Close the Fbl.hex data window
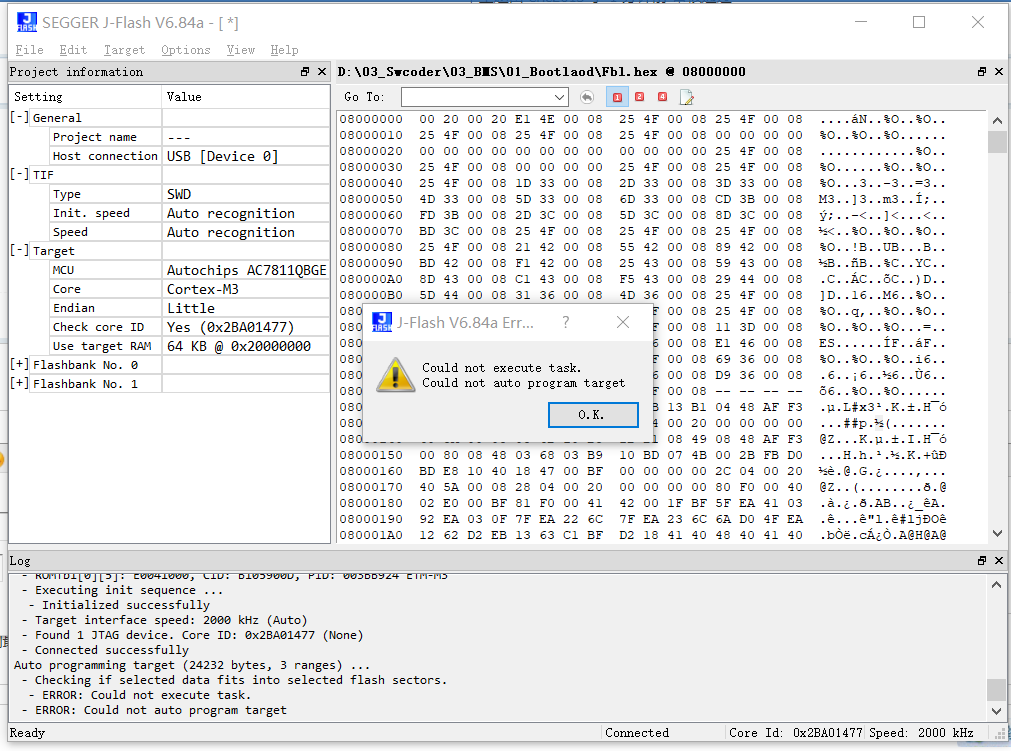1011x751 pixels. 999,72
